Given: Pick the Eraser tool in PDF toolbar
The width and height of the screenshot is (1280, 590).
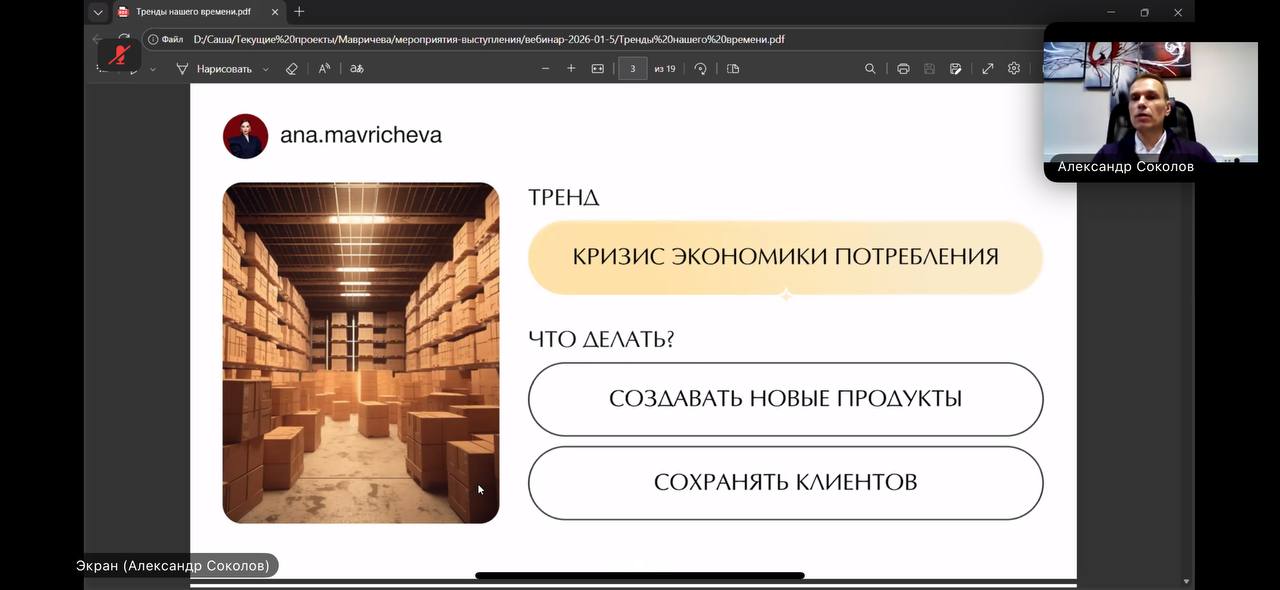Looking at the screenshot, I should pyautogui.click(x=292, y=69).
